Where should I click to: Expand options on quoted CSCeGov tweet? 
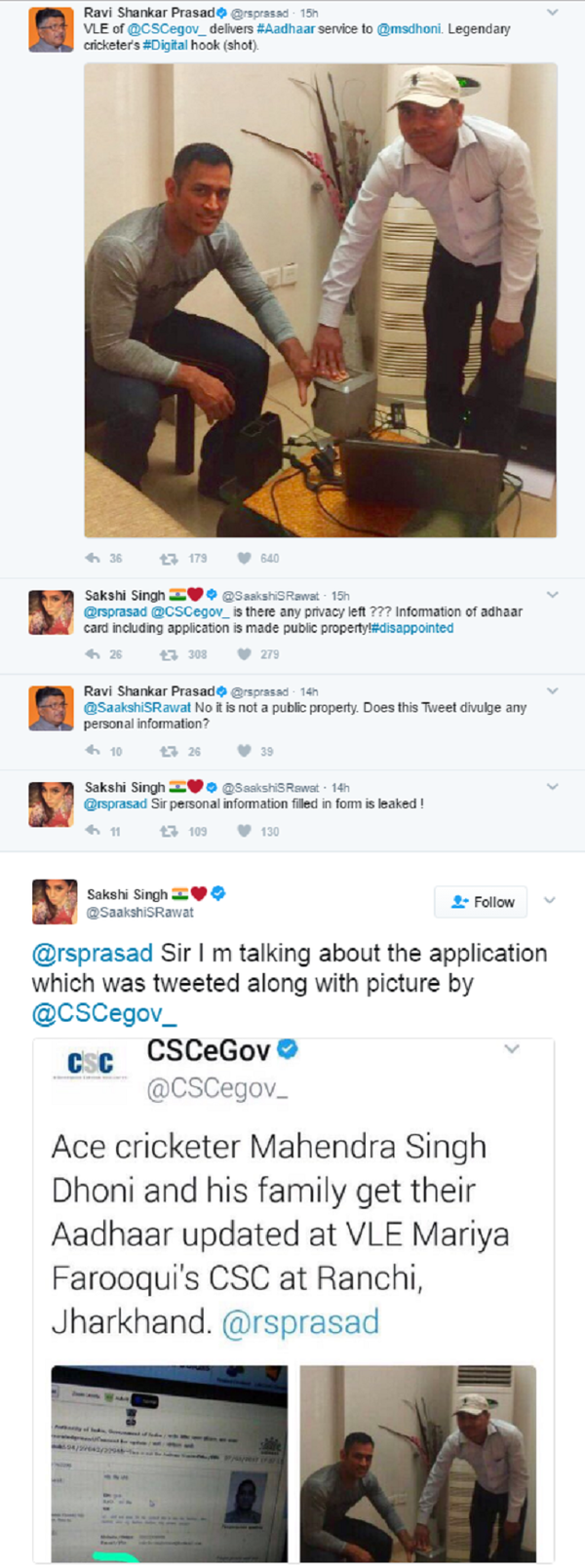tap(512, 1049)
